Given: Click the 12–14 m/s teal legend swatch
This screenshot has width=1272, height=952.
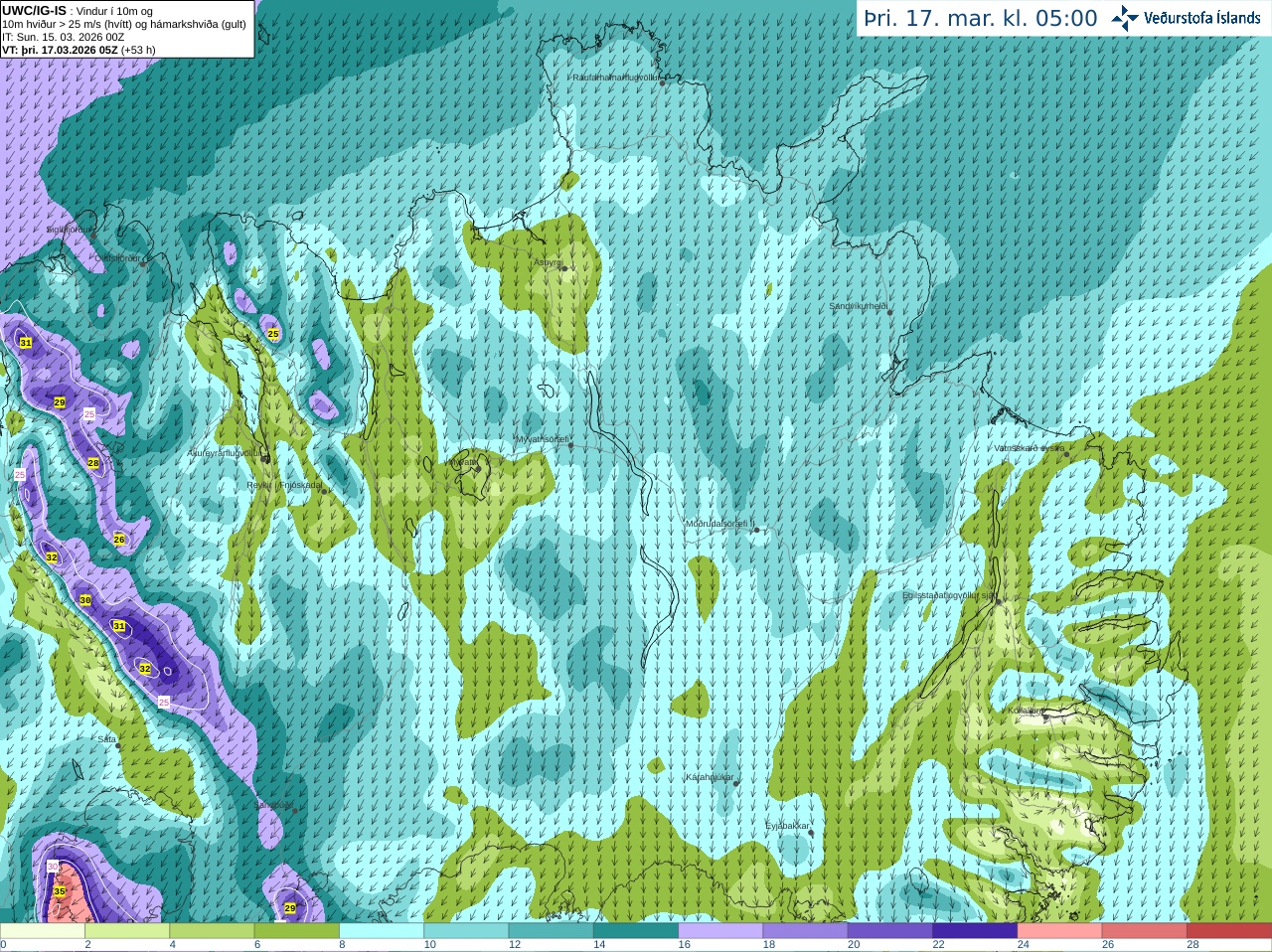Looking at the screenshot, I should click(552, 931).
